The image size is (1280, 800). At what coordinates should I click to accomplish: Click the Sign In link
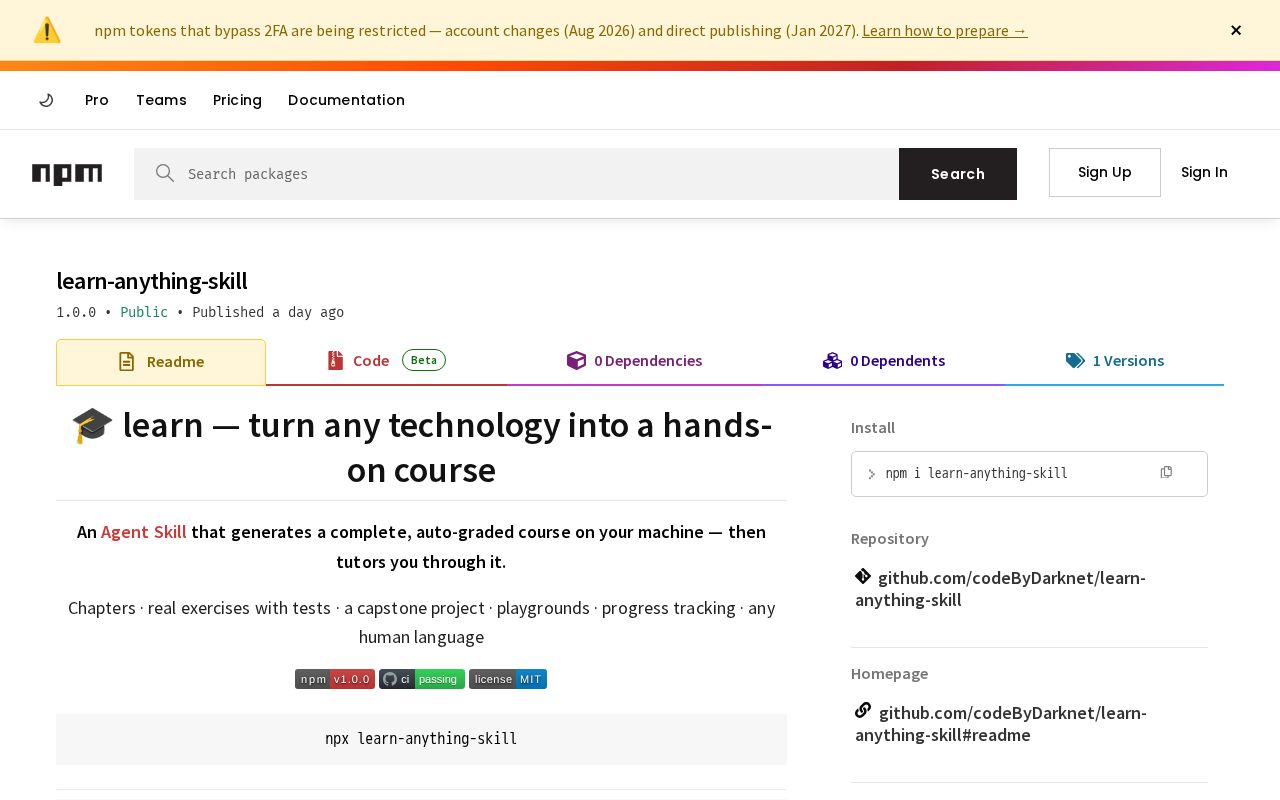pyautogui.click(x=1204, y=172)
